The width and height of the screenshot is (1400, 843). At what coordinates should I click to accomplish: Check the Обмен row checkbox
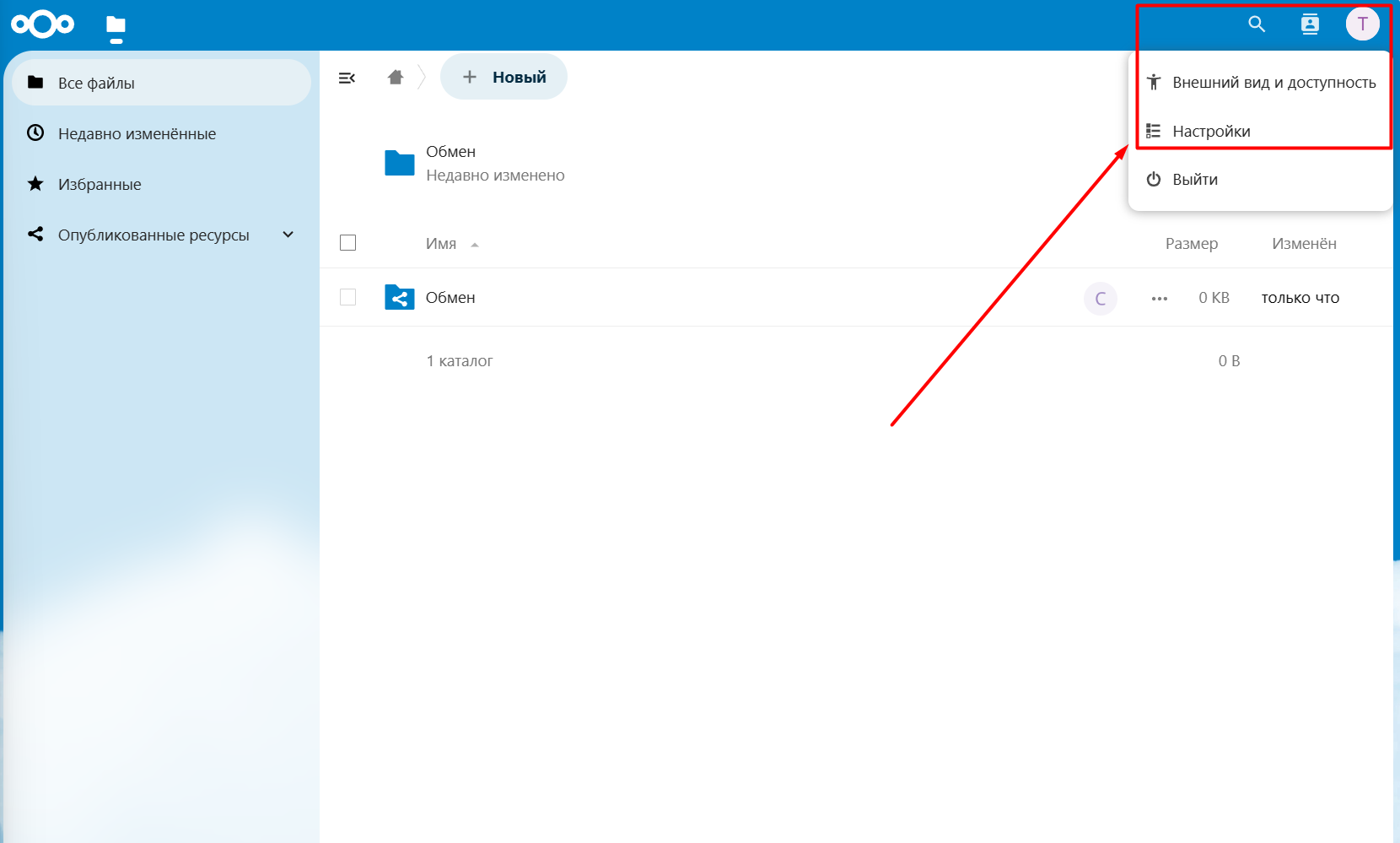[347, 297]
